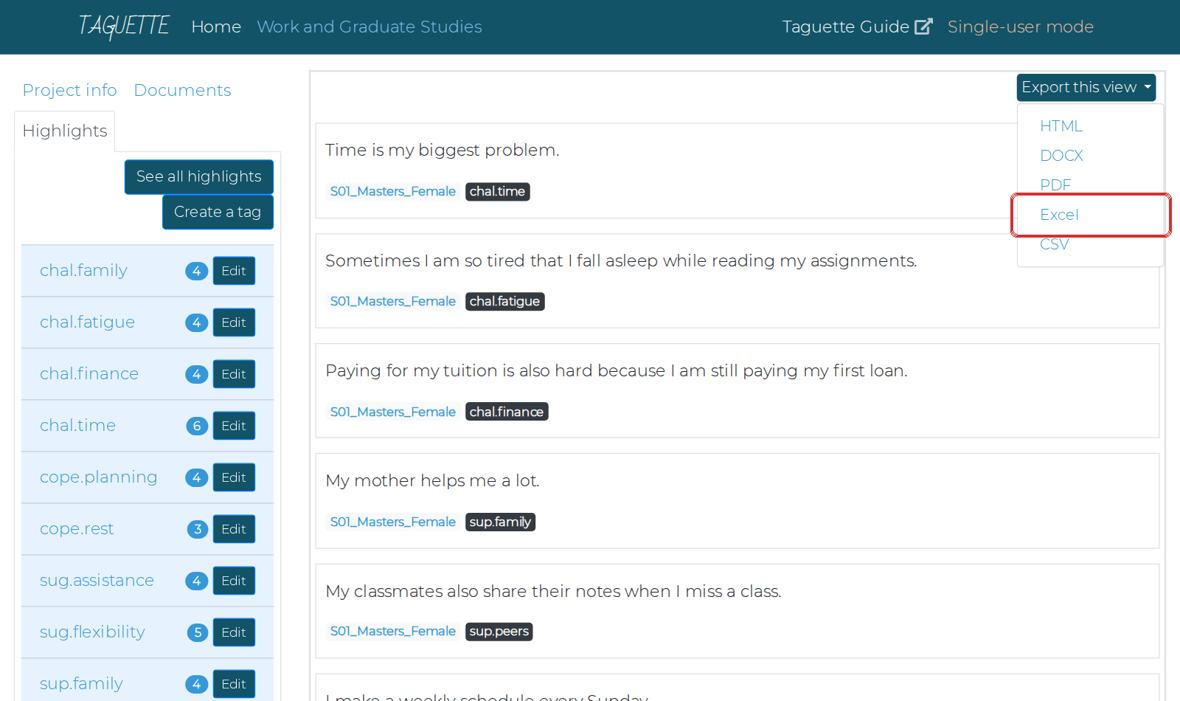Open the sug.assistance tag
Image resolution: width=1180 pixels, height=701 pixels.
[96, 581]
